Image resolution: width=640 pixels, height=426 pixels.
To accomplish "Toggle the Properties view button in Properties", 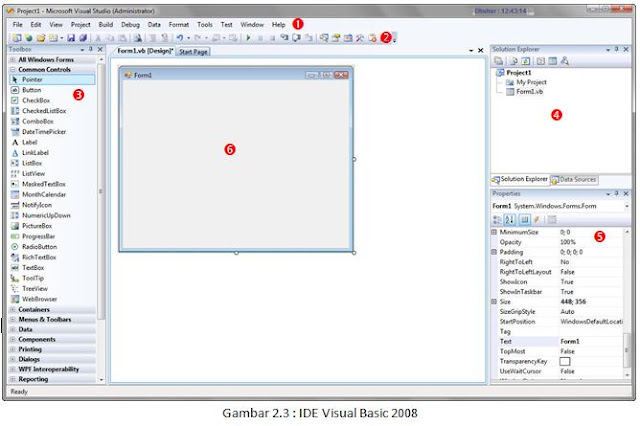I will 524,220.
